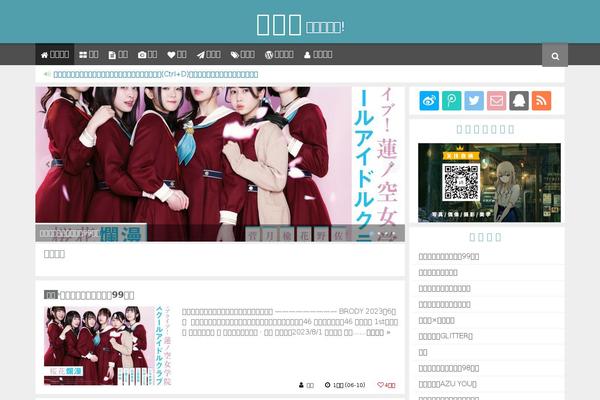
Task: Open the article title ending with 99
Action: click(x=97, y=295)
